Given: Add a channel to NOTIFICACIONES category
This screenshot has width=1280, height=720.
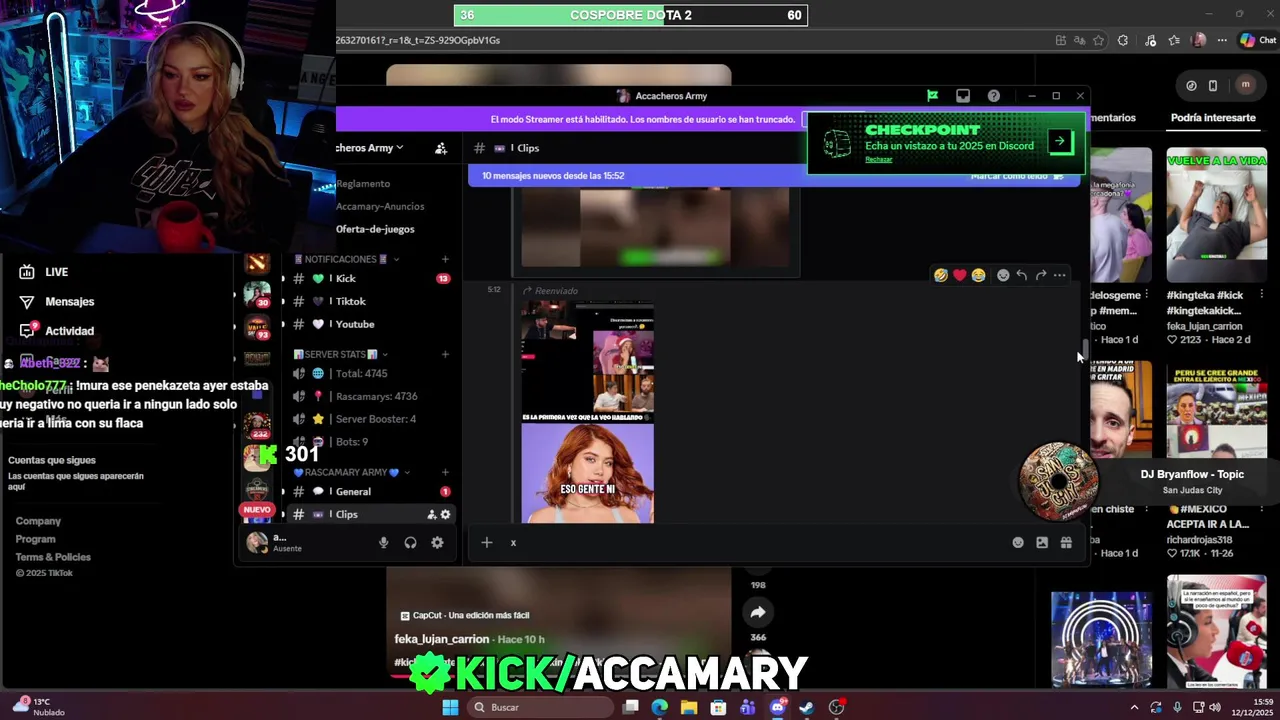Looking at the screenshot, I should pos(445,259).
